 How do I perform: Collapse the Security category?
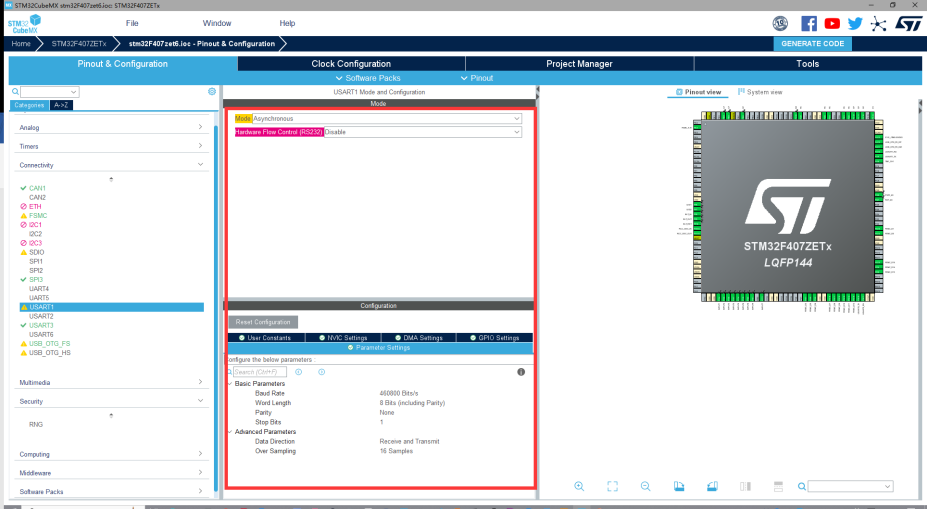[111, 401]
